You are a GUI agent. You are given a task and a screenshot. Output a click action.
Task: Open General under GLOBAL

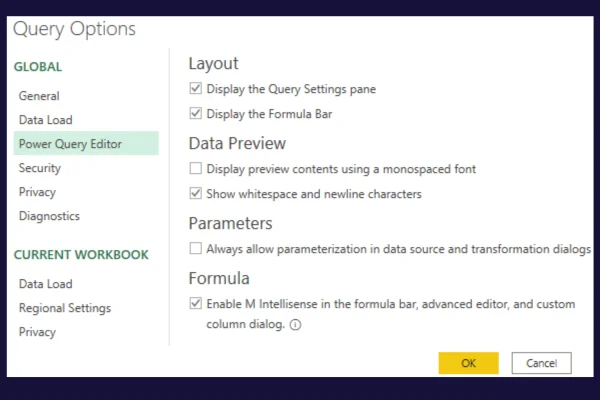pyautogui.click(x=39, y=96)
